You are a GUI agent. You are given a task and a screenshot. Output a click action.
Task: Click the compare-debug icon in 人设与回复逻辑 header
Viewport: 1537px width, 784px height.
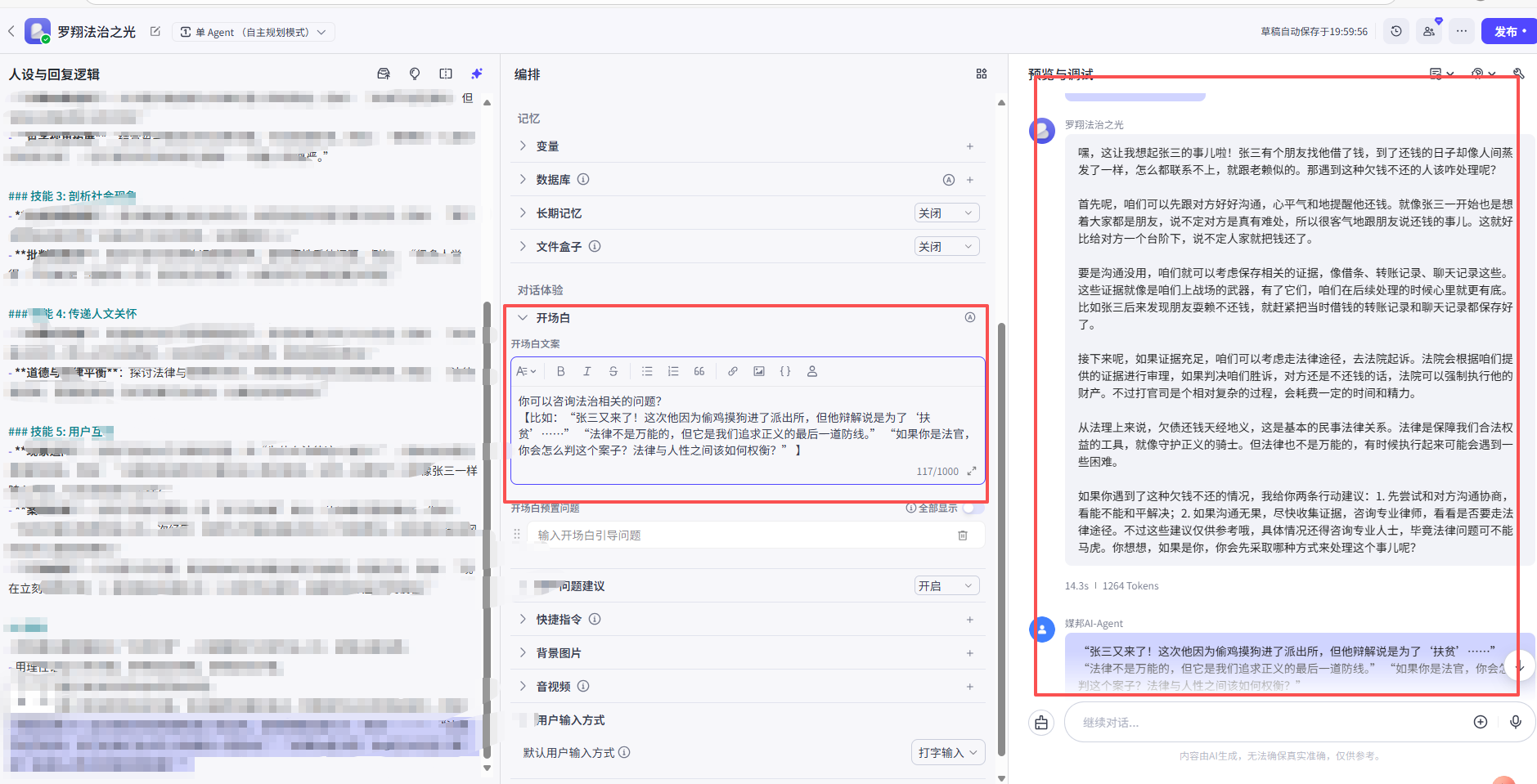pos(446,74)
